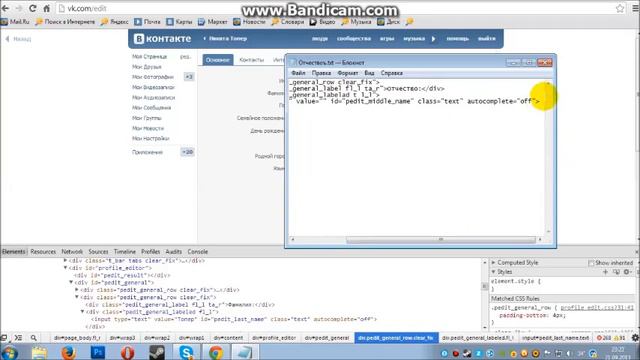Open the Яндекс bookmark

click(x=115, y=22)
